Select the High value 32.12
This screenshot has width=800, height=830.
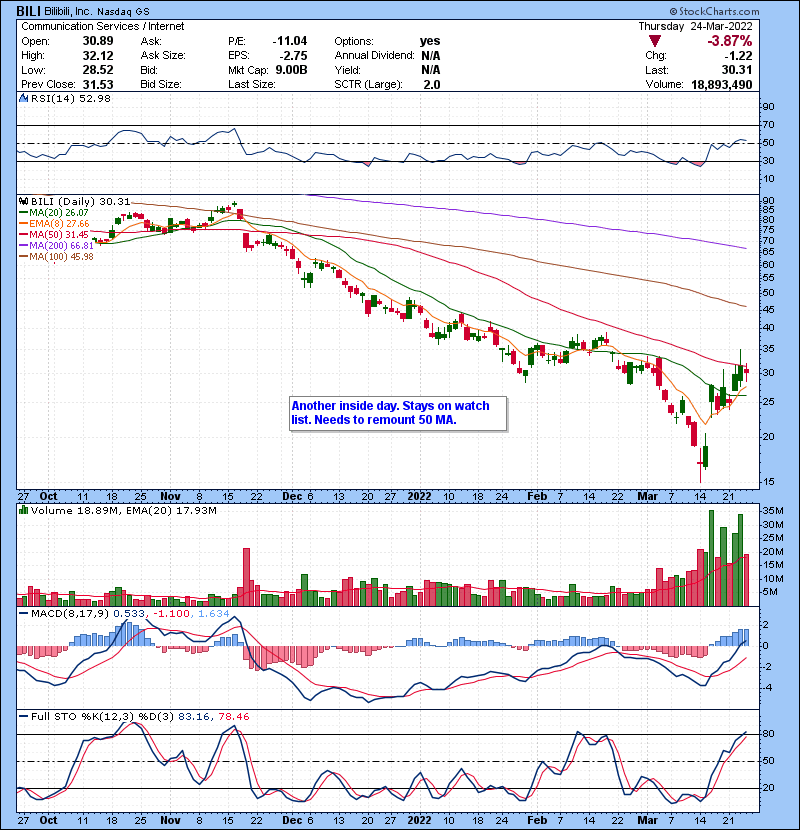pyautogui.click(x=98, y=56)
